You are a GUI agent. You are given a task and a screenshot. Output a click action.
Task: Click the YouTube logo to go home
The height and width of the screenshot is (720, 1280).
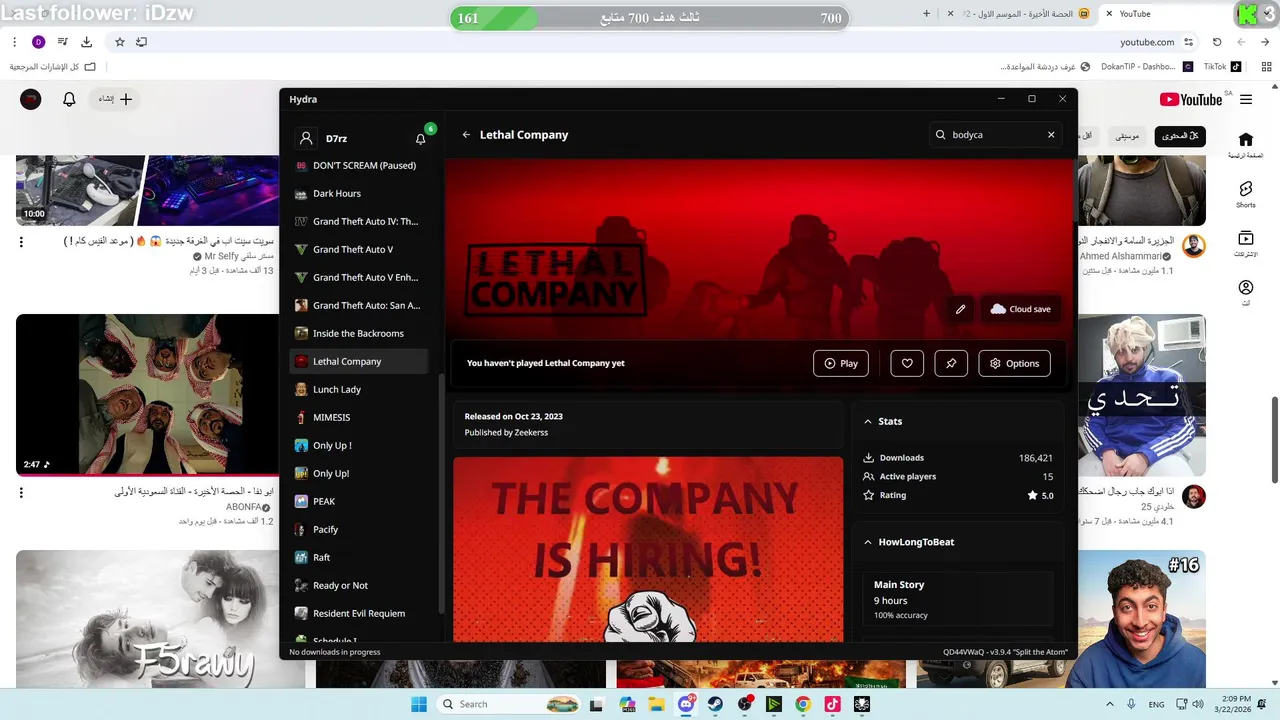(1191, 99)
